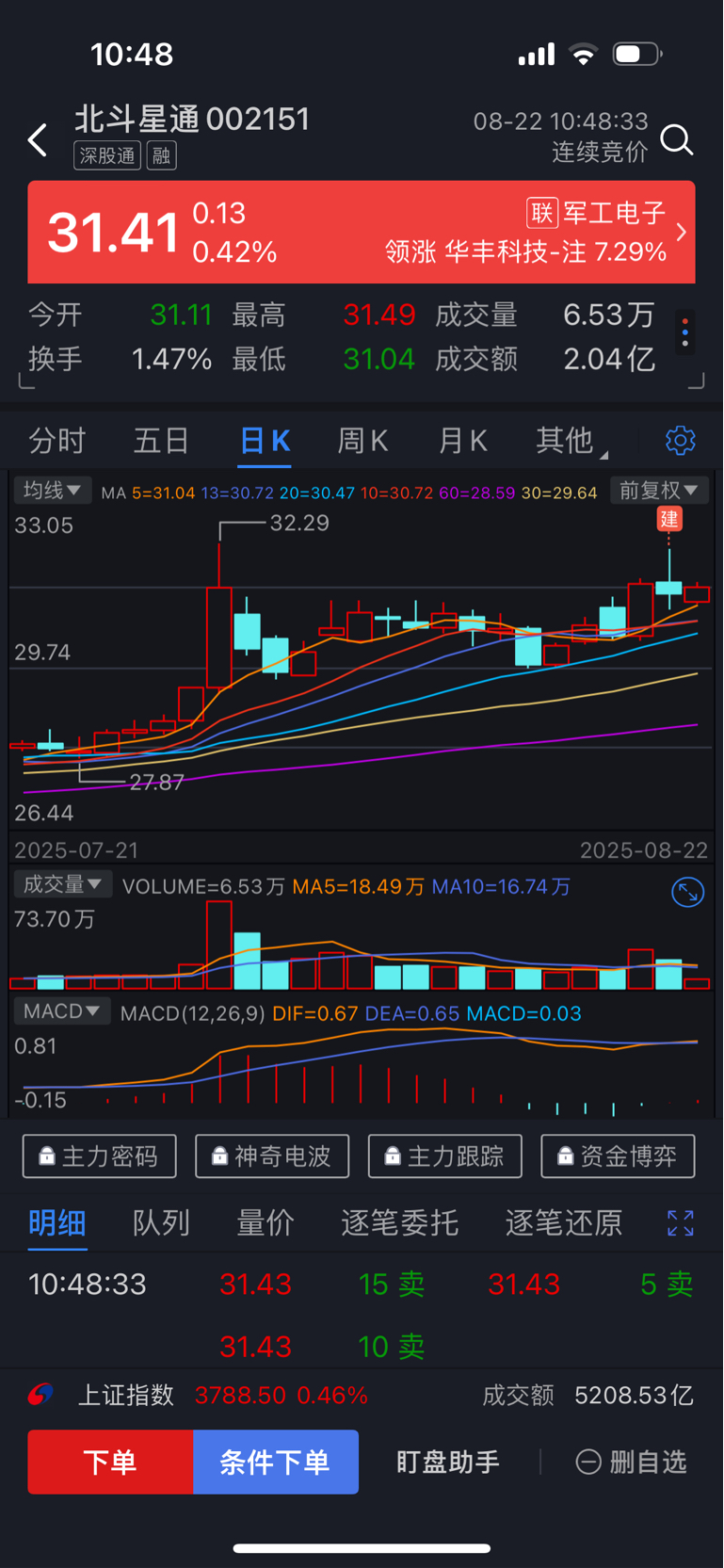Tap the red 下单 order button

(x=110, y=1462)
